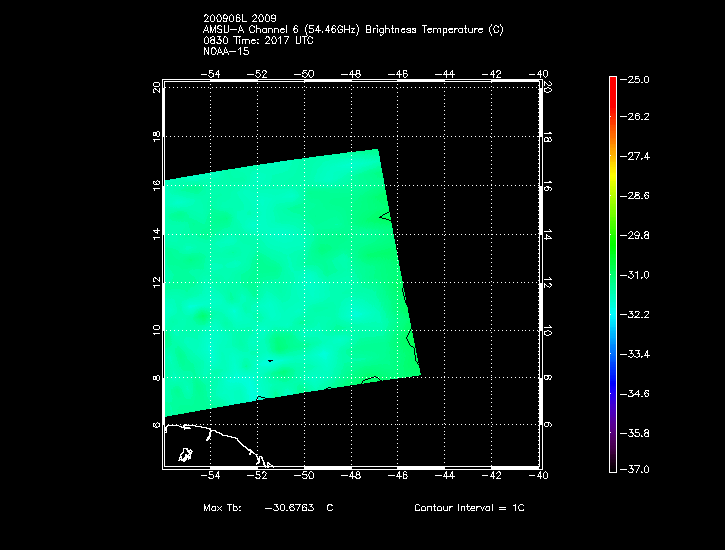The height and width of the screenshot is (550, 725).
Task: Click the Contour Interval = 1C text
Action: (469, 508)
